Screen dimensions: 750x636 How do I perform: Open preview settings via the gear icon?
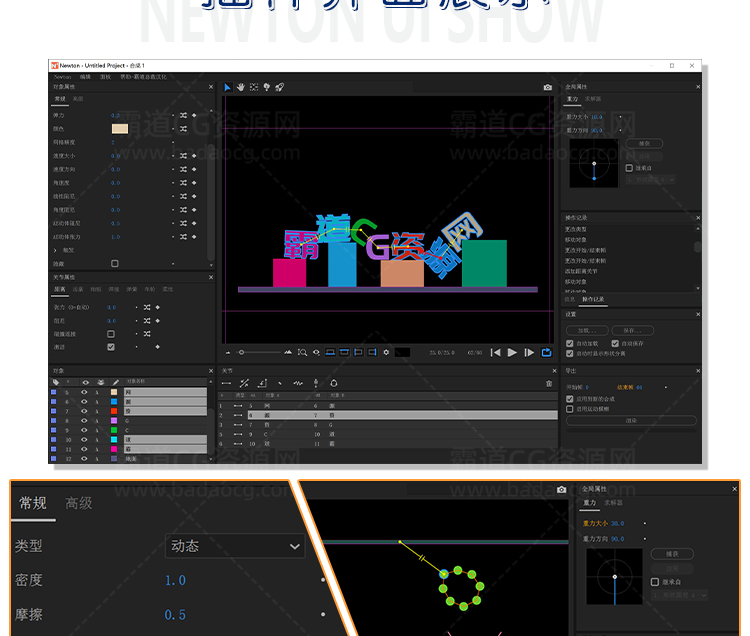[386, 352]
